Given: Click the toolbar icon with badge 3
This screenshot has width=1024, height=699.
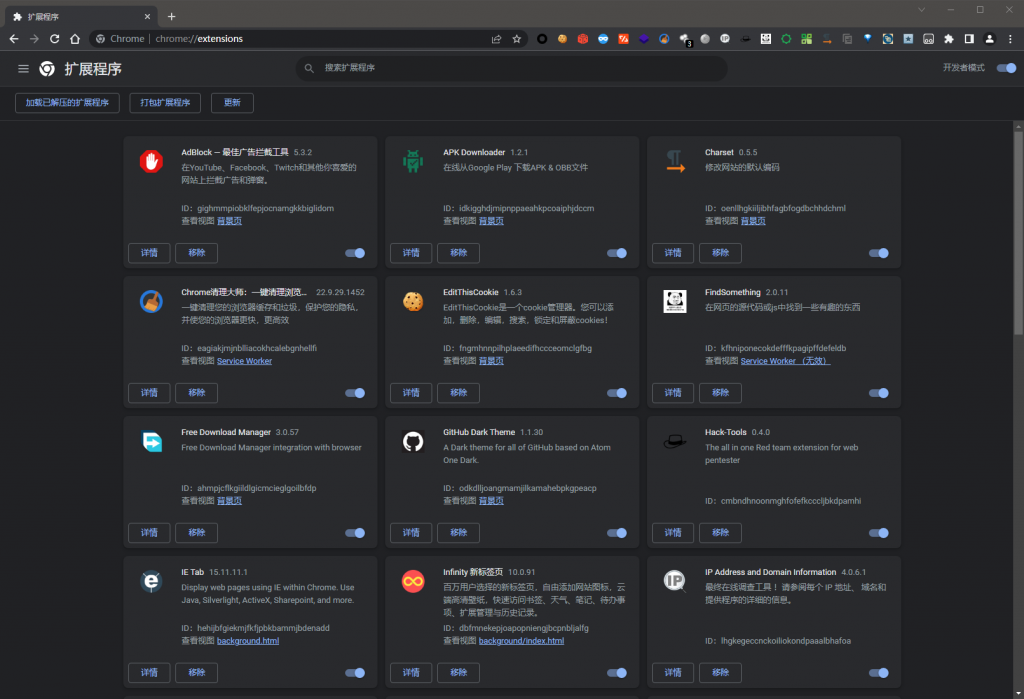Looking at the screenshot, I should (x=685, y=39).
